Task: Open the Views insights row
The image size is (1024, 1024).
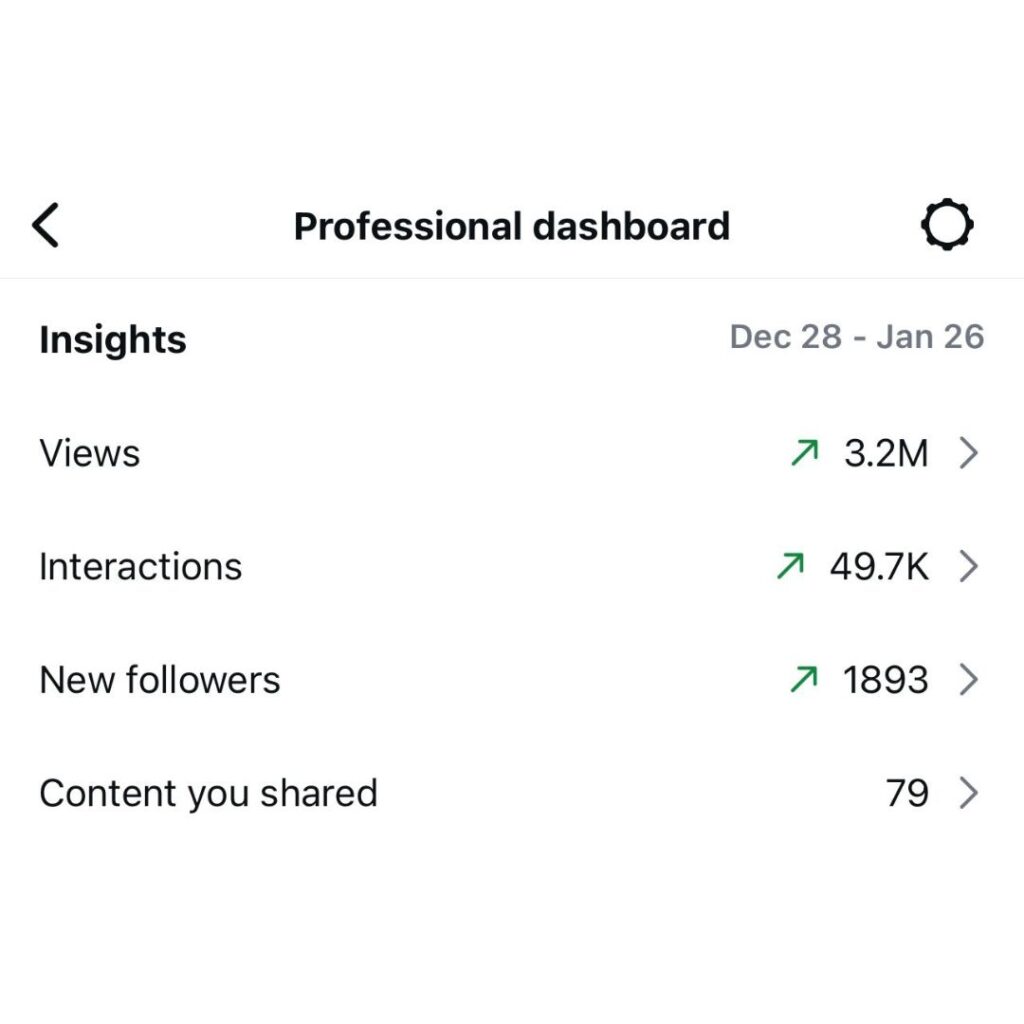Action: (x=90, y=454)
